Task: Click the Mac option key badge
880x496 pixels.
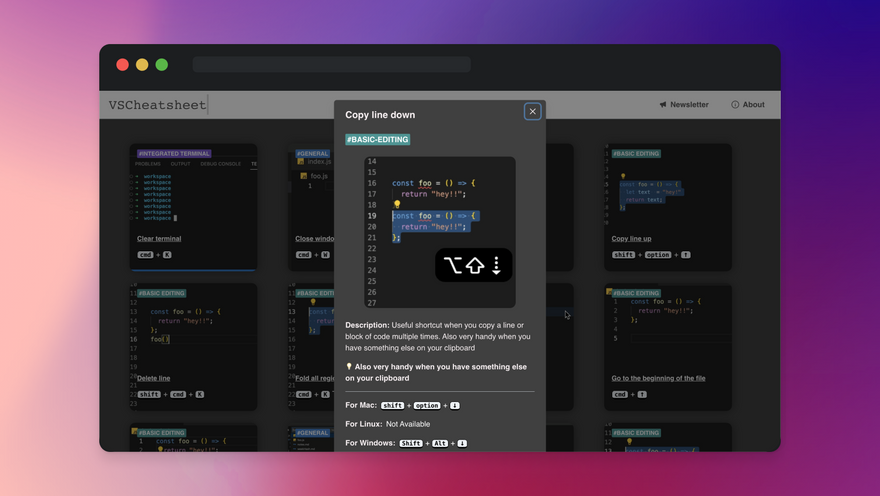Action: 427,405
